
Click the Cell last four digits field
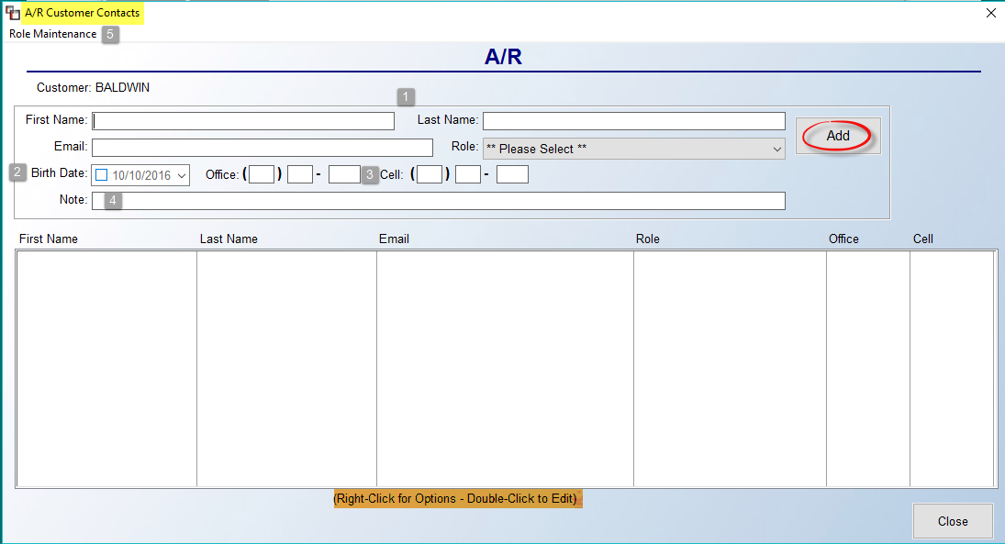point(512,174)
